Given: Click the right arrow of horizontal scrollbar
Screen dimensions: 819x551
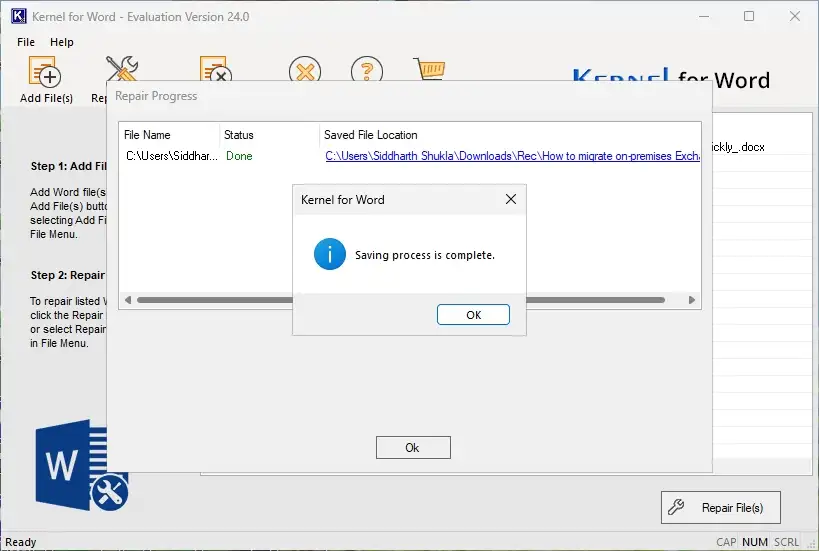Looking at the screenshot, I should (692, 300).
